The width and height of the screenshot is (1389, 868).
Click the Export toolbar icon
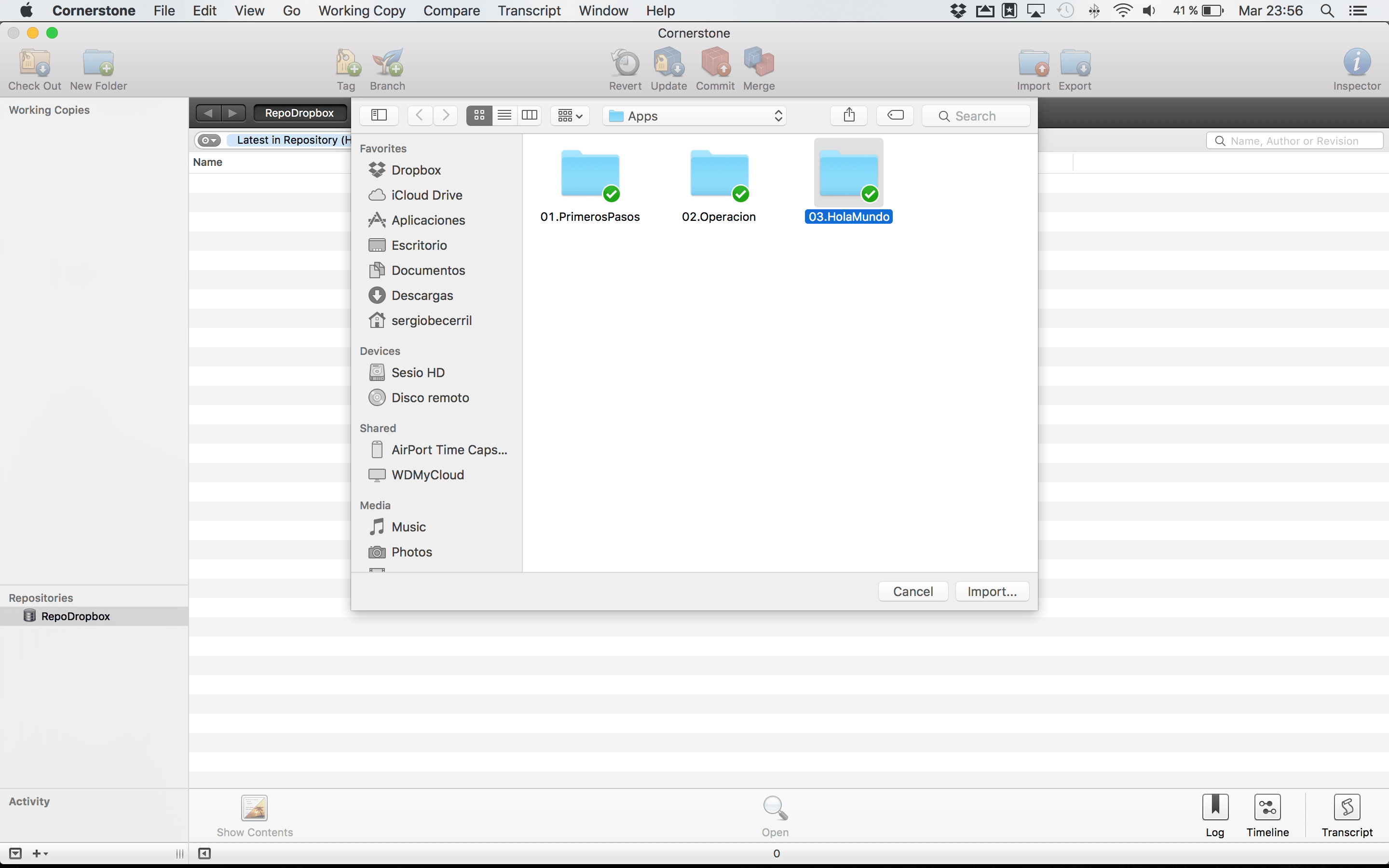(x=1075, y=62)
